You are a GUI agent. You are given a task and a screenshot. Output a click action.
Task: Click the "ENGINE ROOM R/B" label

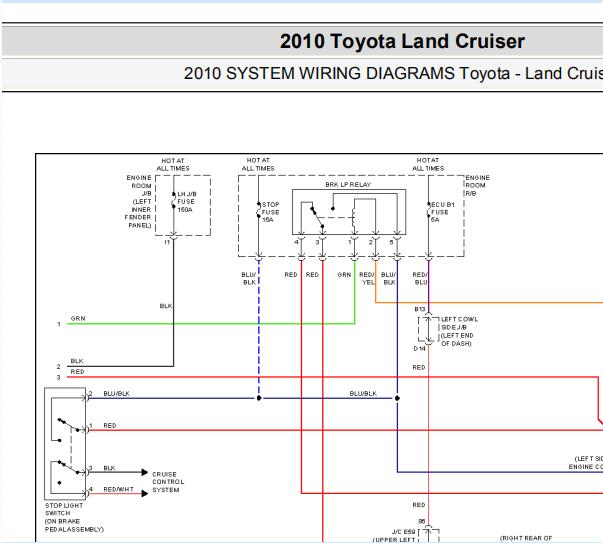click(x=478, y=185)
